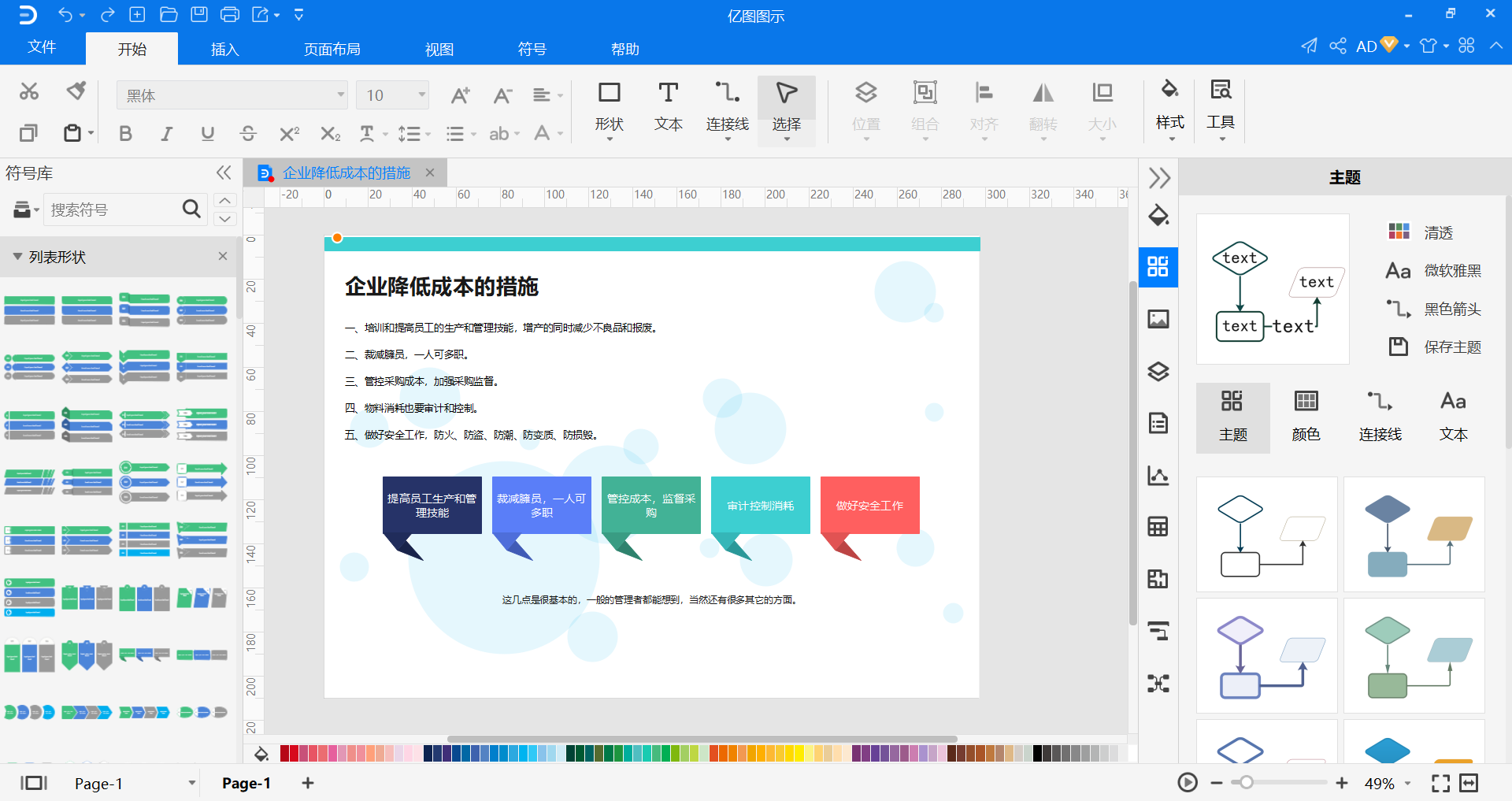Toggle Subscript formatting
The height and width of the screenshot is (801, 1512).
coord(331,134)
